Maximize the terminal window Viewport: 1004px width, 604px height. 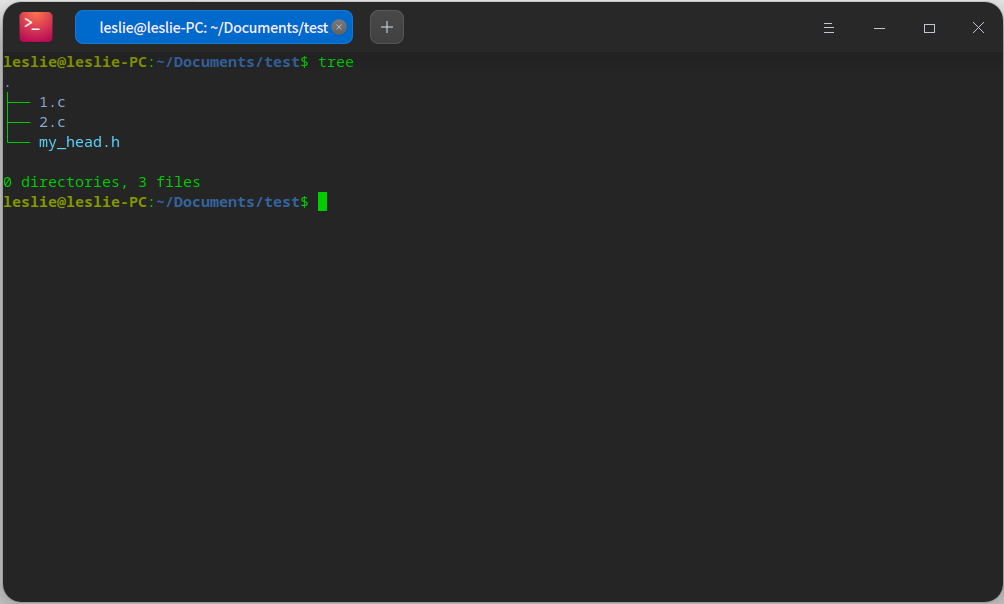pos(929,28)
